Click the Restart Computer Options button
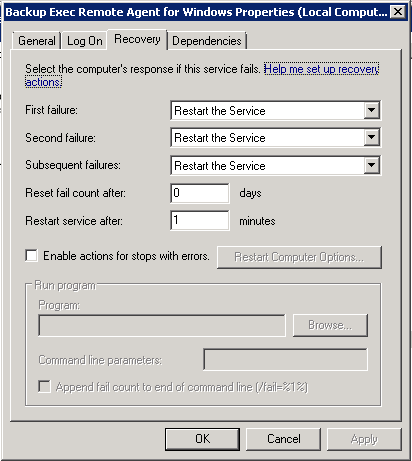 [299, 257]
